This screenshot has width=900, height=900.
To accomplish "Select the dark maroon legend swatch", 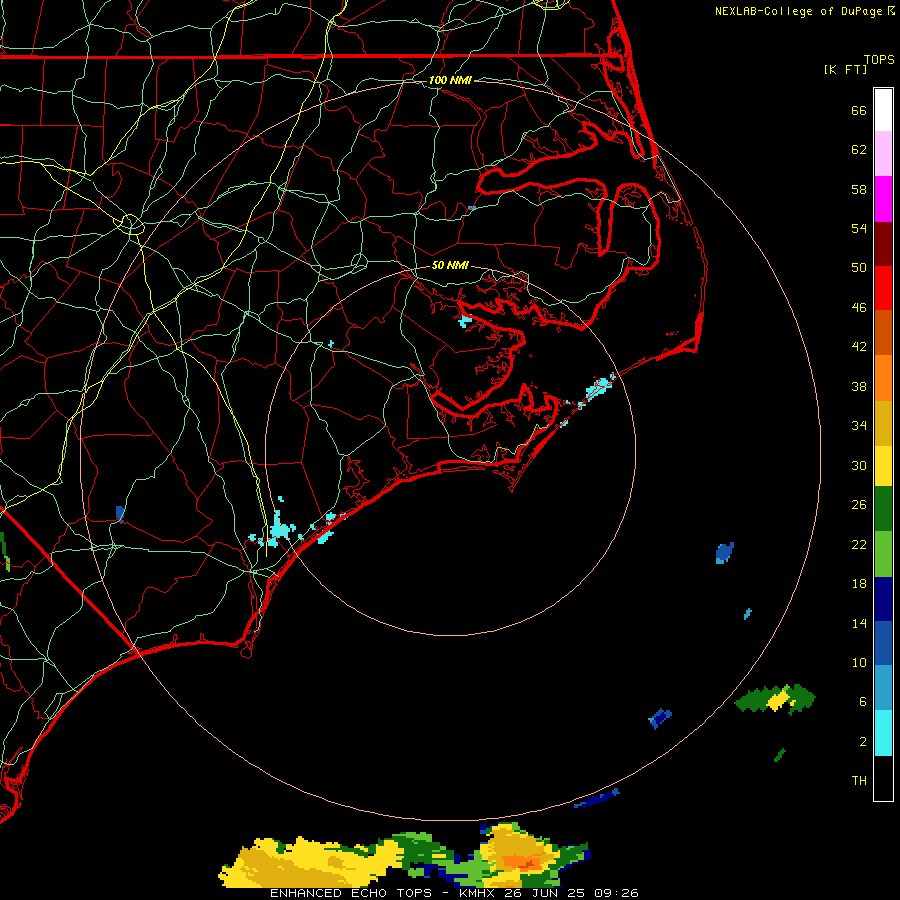I will pos(883,243).
